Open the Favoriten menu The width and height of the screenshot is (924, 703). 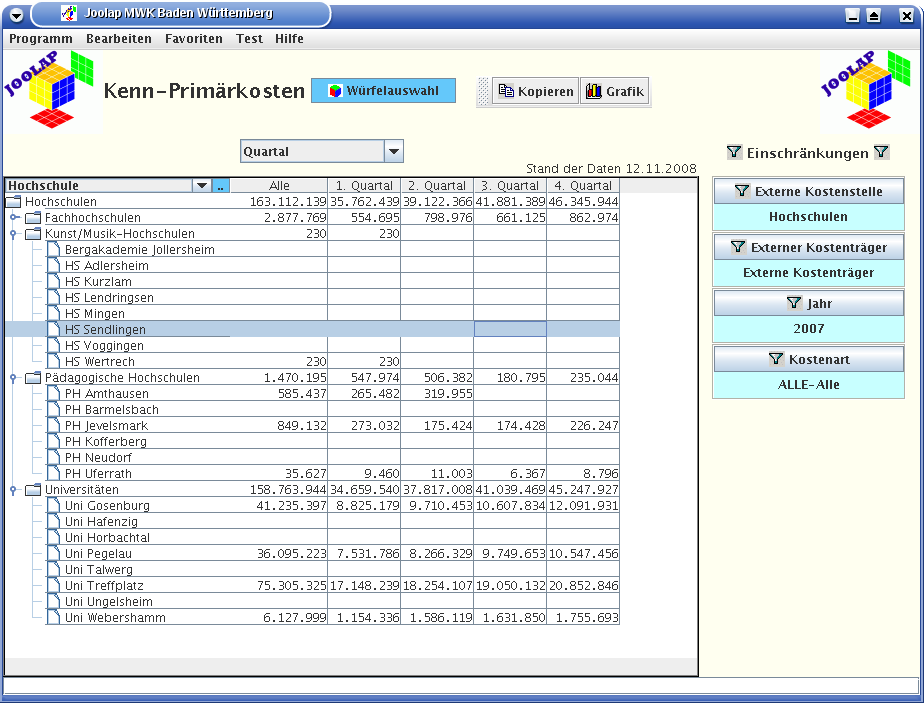[x=194, y=39]
